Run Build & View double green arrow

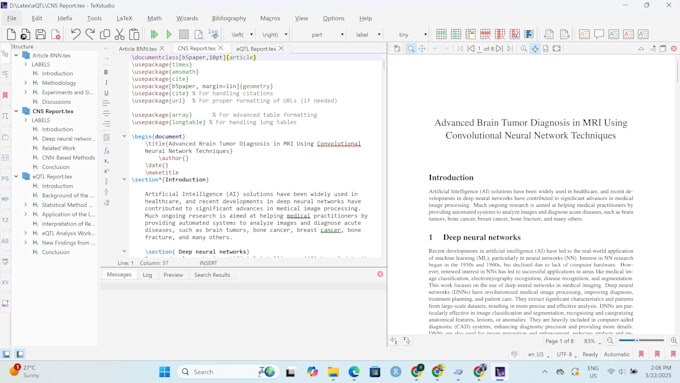coord(154,34)
